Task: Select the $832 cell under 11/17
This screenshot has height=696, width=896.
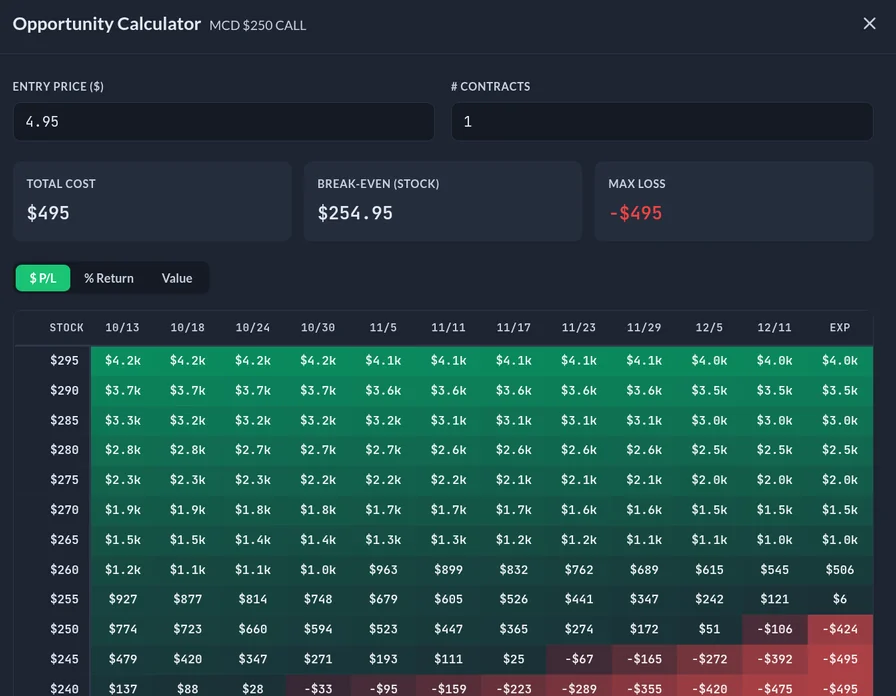Action: [513, 570]
